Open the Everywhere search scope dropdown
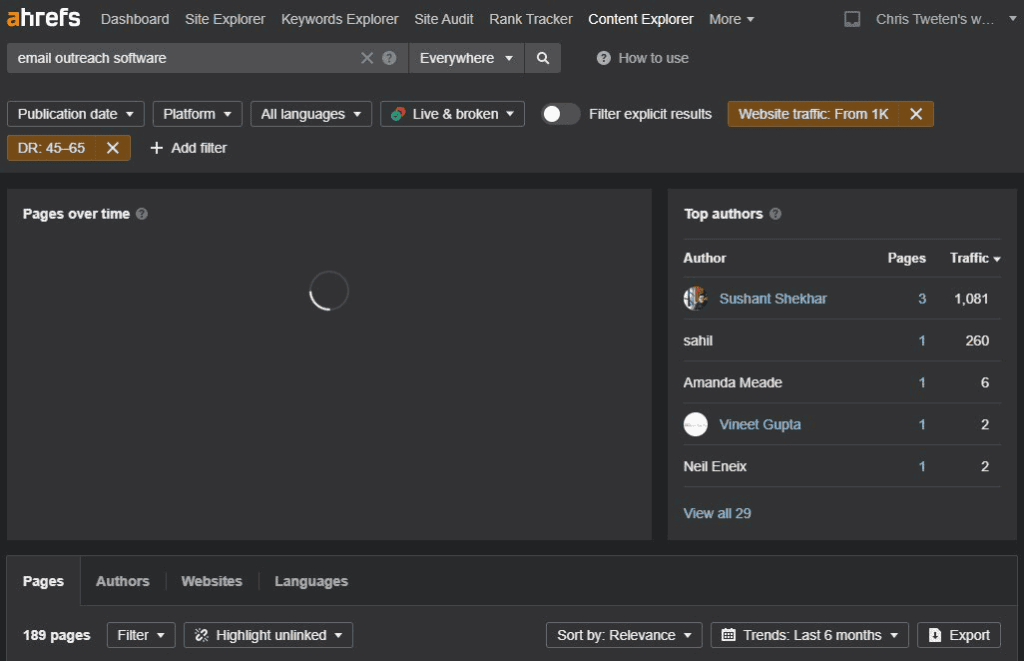 [466, 58]
